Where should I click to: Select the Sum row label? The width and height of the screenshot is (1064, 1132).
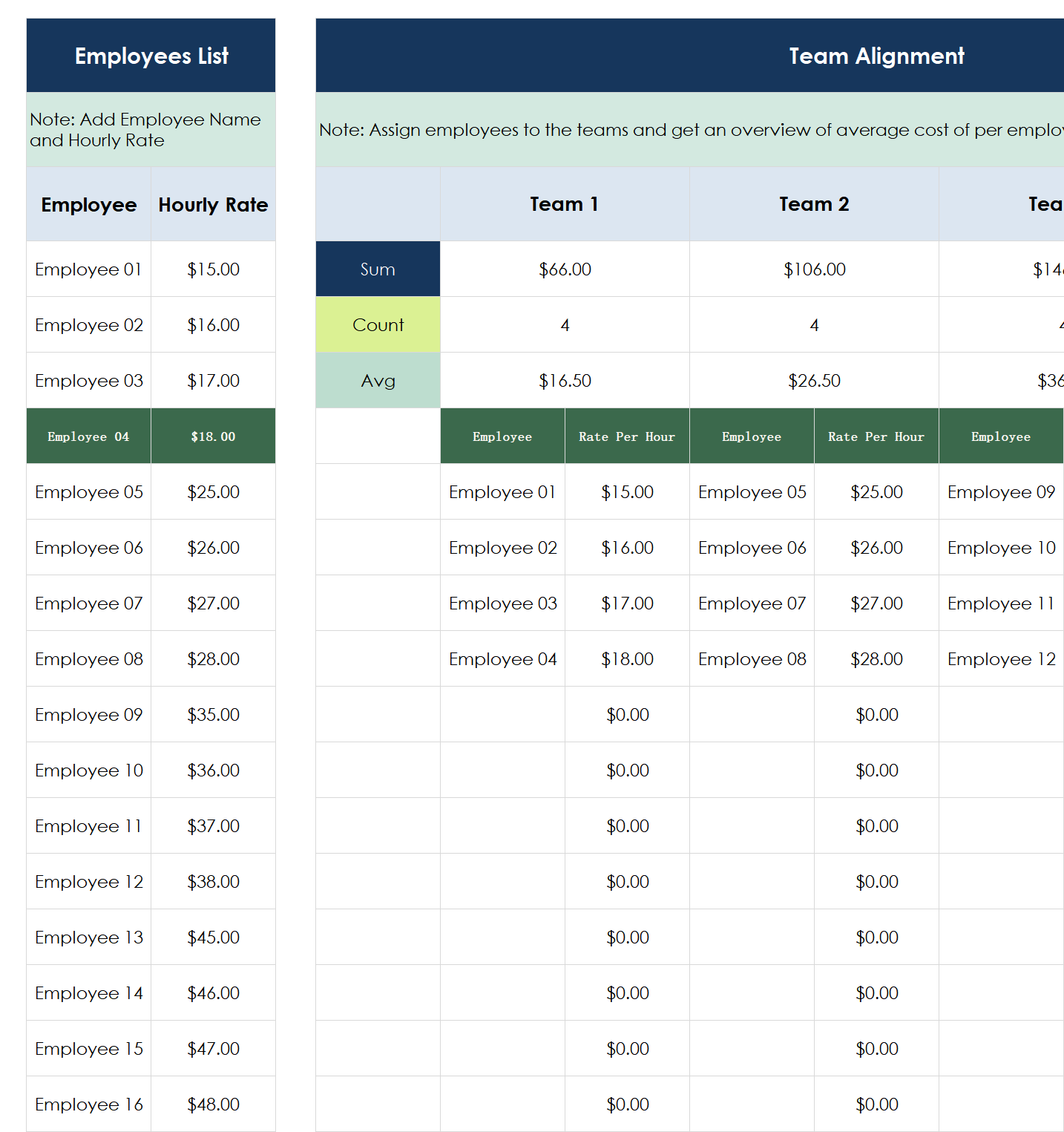[378, 269]
